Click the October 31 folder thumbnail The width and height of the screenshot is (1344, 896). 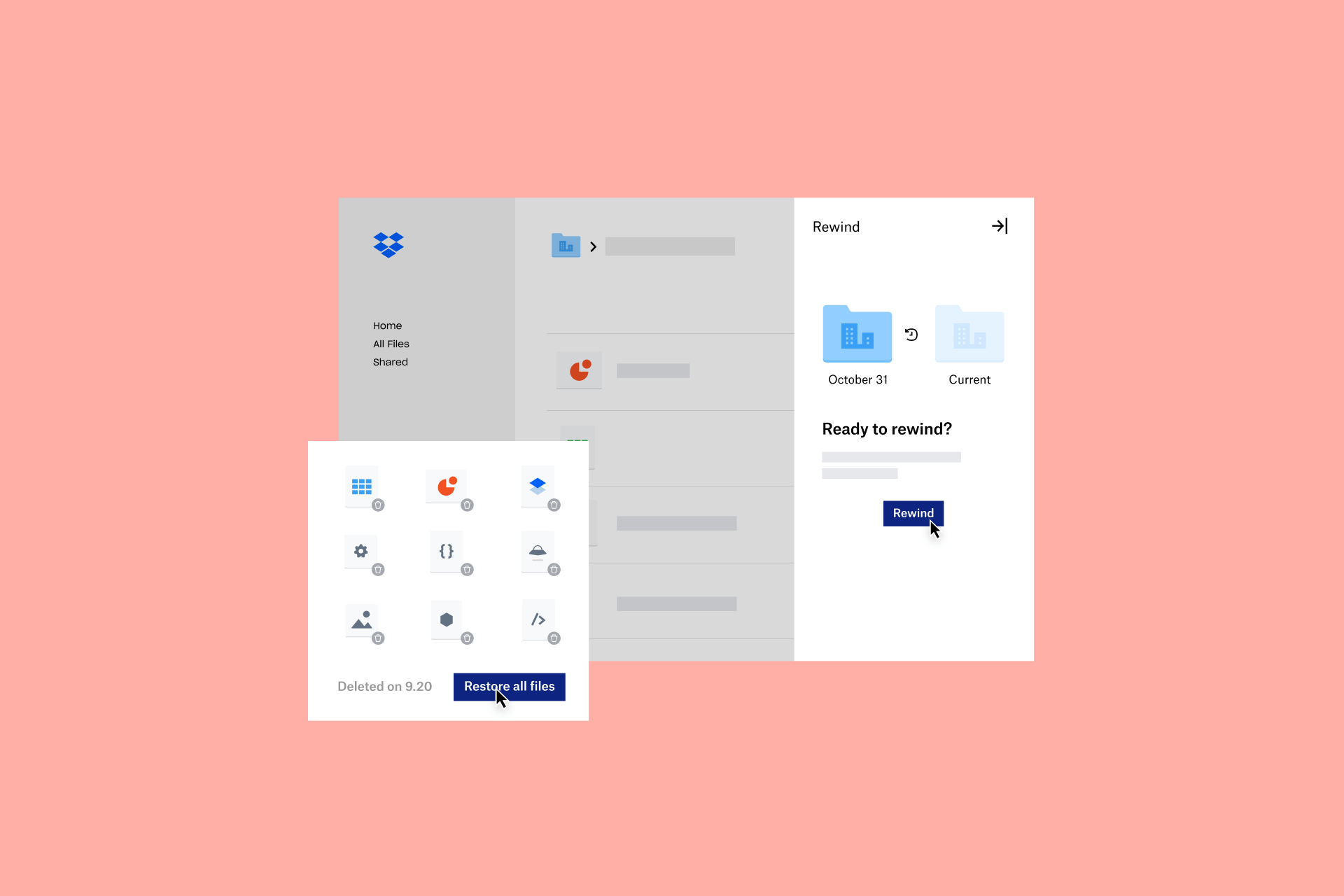[x=858, y=335]
